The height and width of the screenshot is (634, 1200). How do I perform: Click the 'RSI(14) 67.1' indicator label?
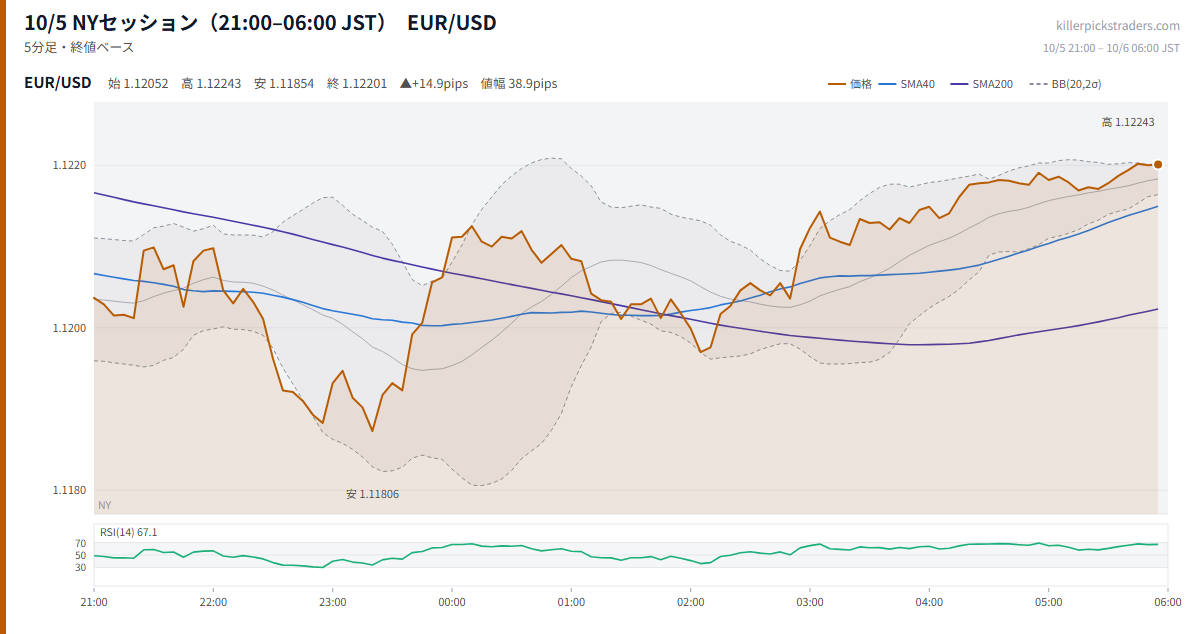tap(128, 532)
